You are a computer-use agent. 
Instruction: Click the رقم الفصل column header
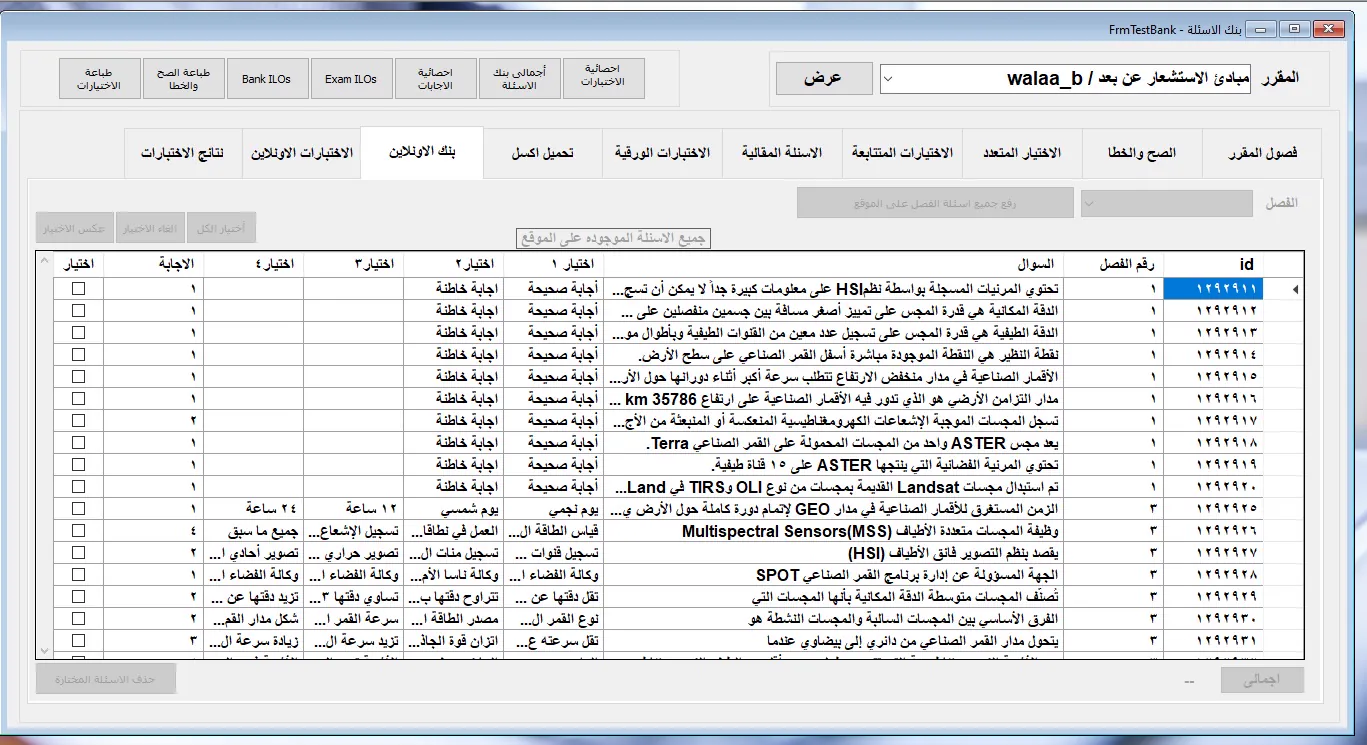click(1113, 264)
